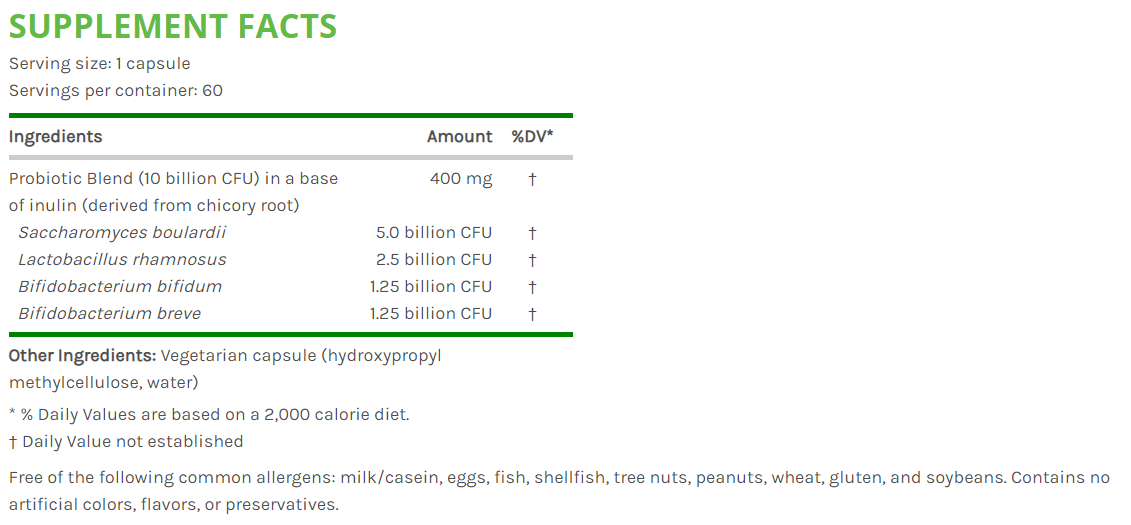
Task: Select the Ingredients column header
Action: (56, 137)
